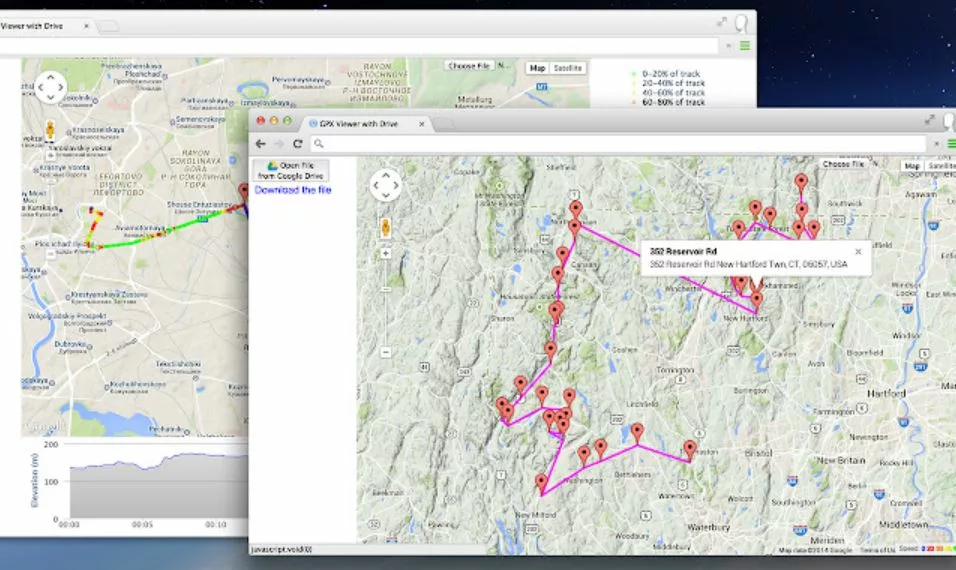Choose File button on the Connecticut map

(x=843, y=164)
